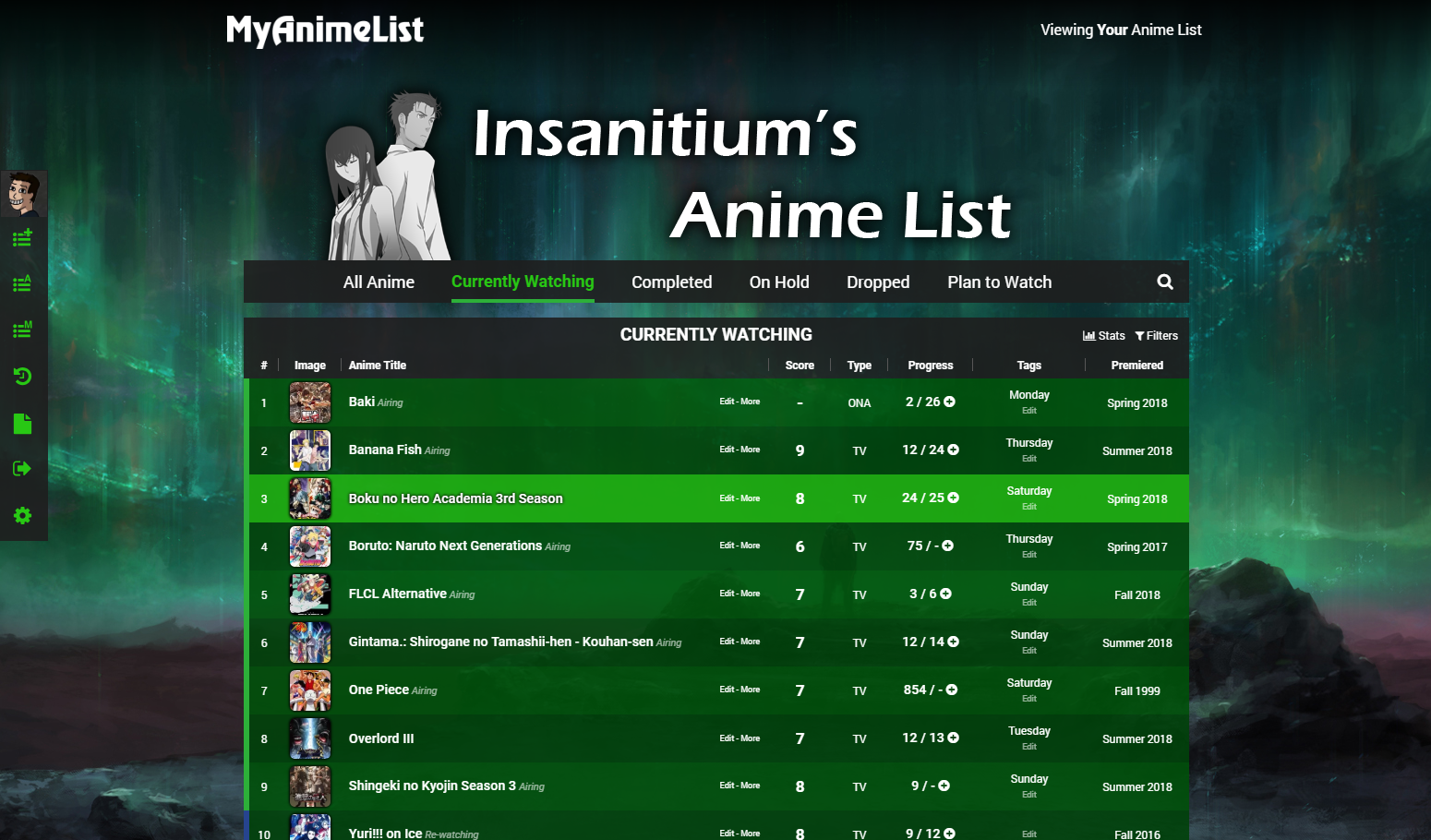Screen dimensions: 1431x840
Task: Change the score 6 for Boruto
Action: pos(800,546)
